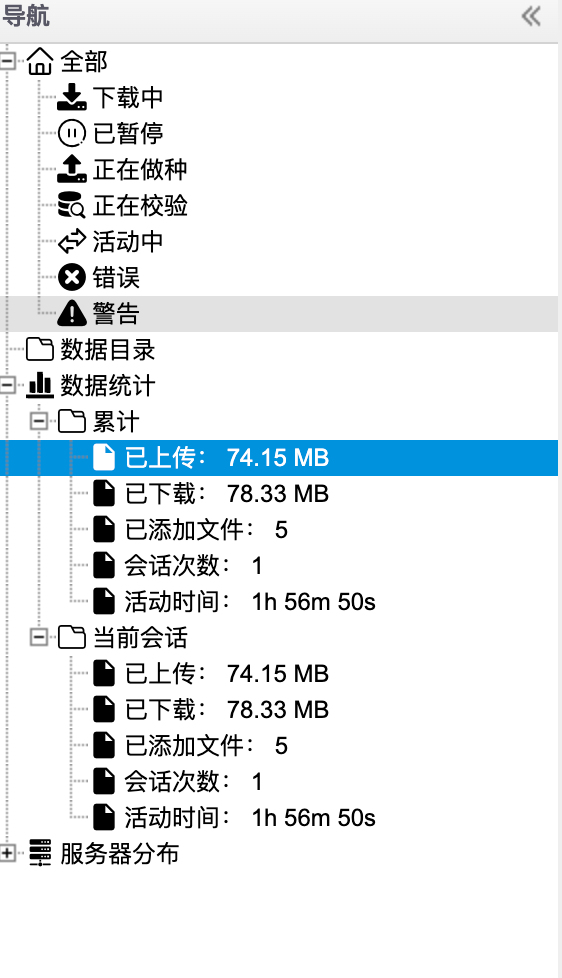The height and width of the screenshot is (978, 562).
Task: Select the 活动中 arrows icon
Action: [72, 241]
